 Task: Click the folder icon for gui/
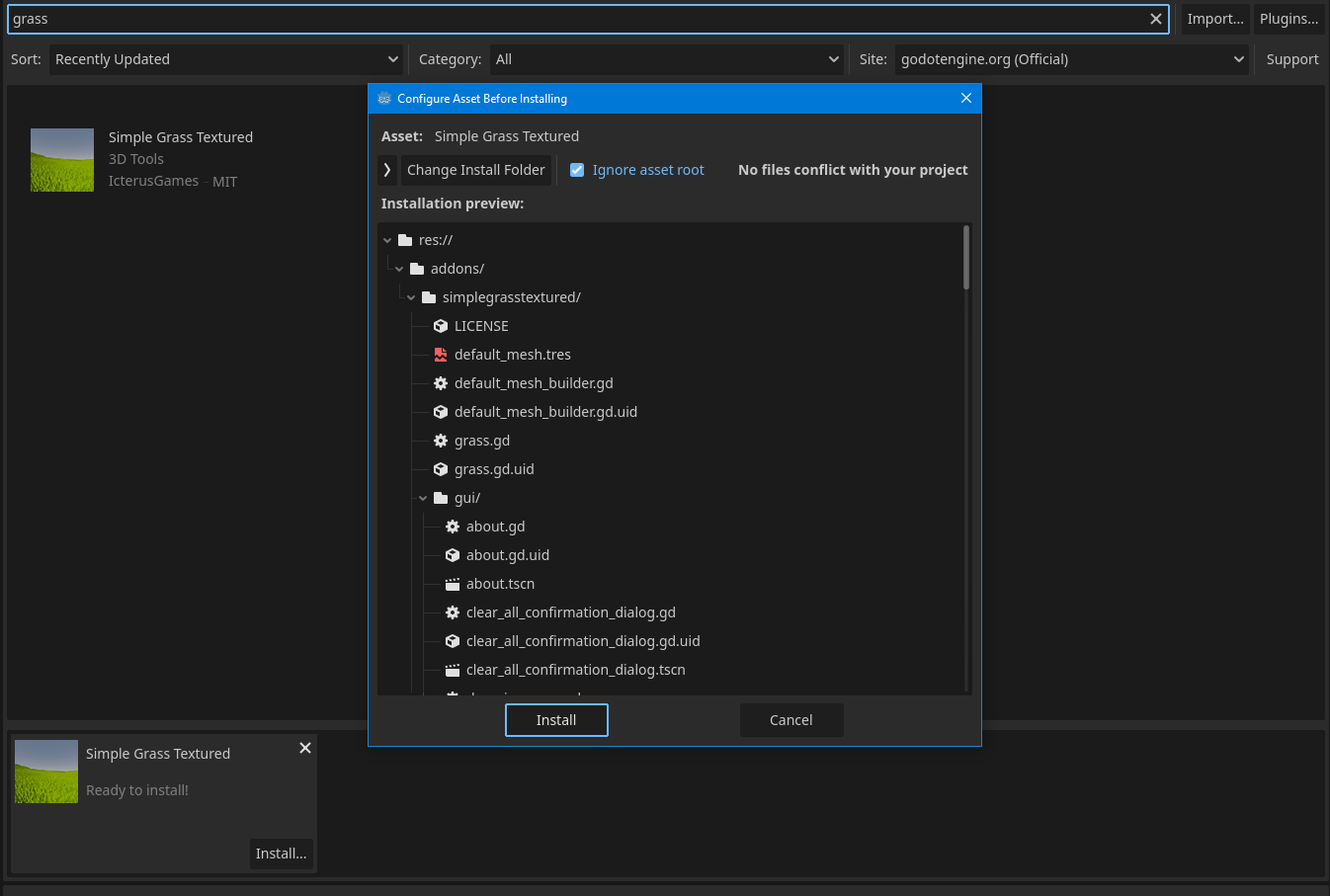point(441,498)
